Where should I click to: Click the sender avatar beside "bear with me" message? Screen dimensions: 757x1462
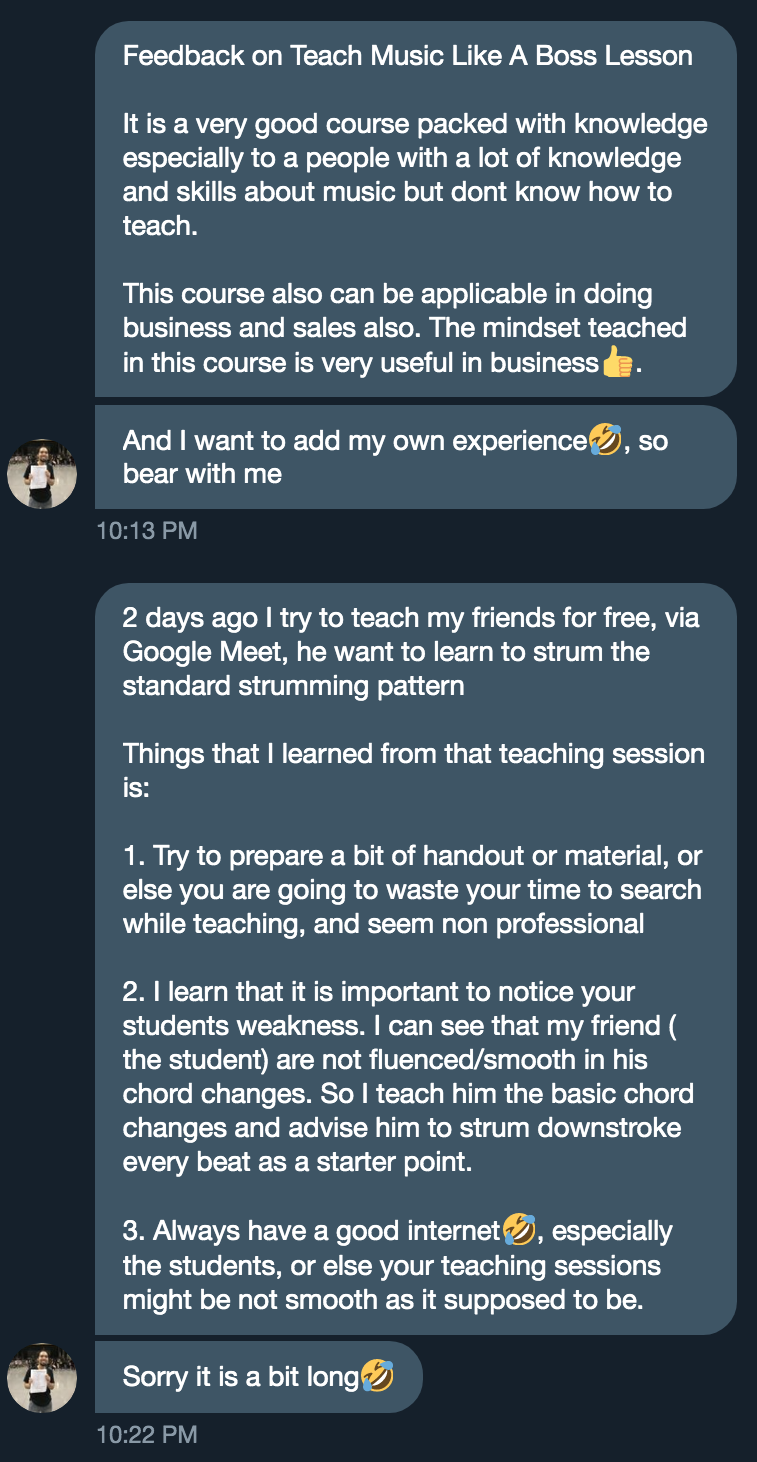[x=42, y=474]
